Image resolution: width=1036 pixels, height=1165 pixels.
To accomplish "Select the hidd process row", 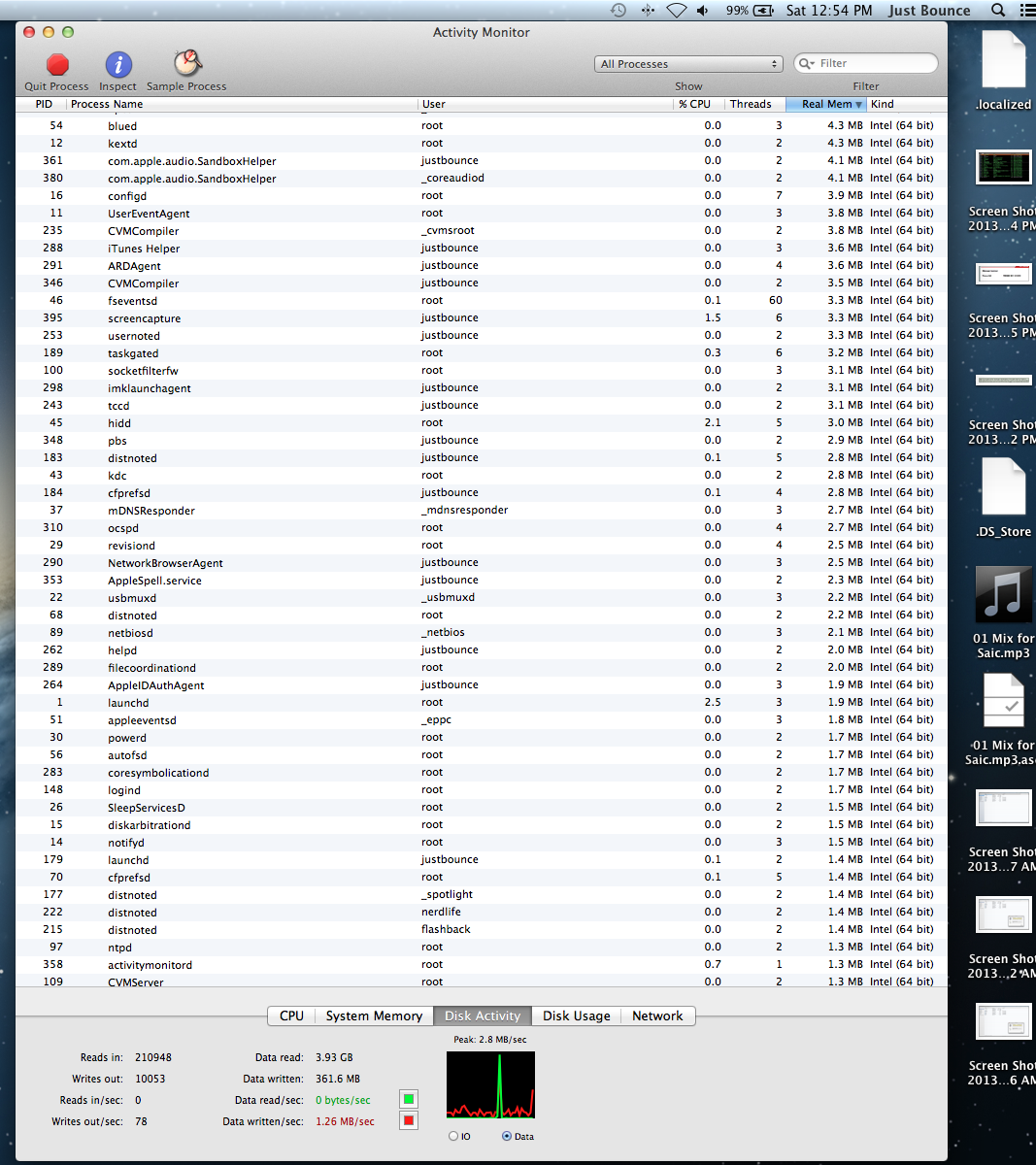I will (481, 422).
